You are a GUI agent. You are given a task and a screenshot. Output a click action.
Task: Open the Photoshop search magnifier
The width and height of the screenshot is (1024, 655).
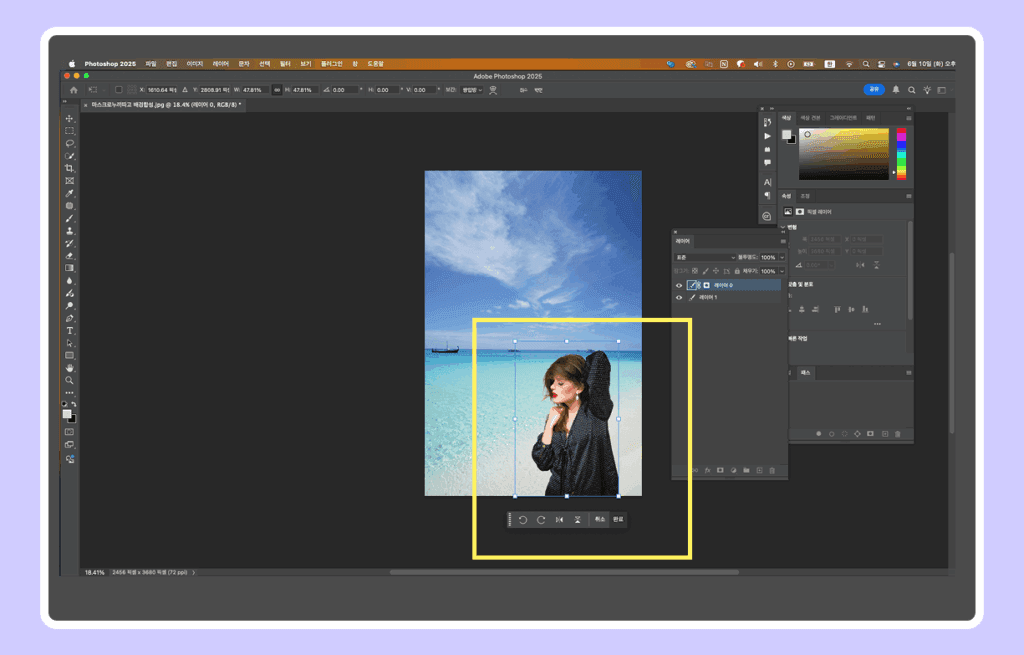point(912,90)
